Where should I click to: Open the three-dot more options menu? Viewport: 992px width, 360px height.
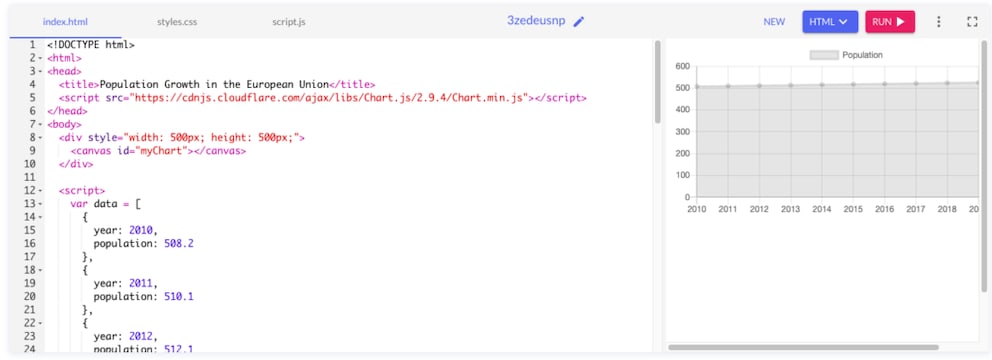click(x=938, y=22)
